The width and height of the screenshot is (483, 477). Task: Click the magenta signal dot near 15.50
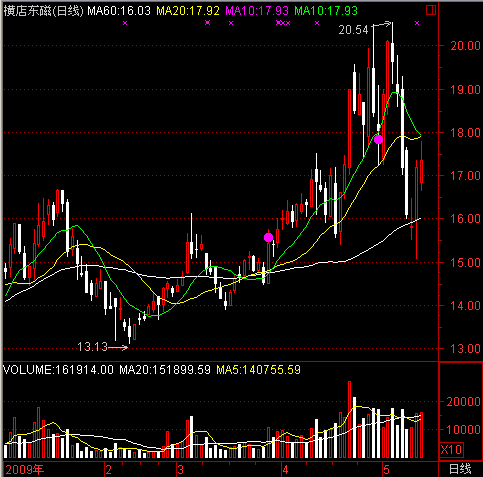pyautogui.click(x=268, y=237)
